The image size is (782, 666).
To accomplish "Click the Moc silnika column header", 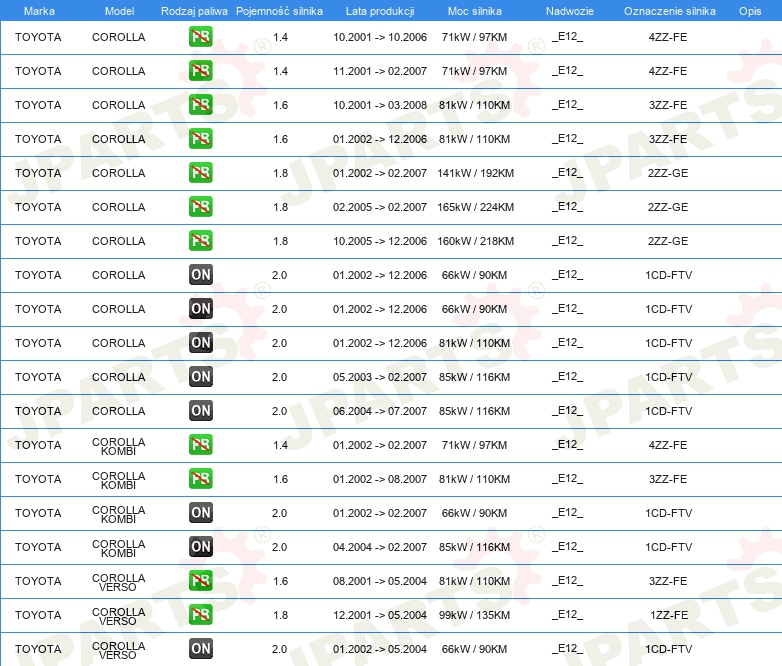I will 474,11.
